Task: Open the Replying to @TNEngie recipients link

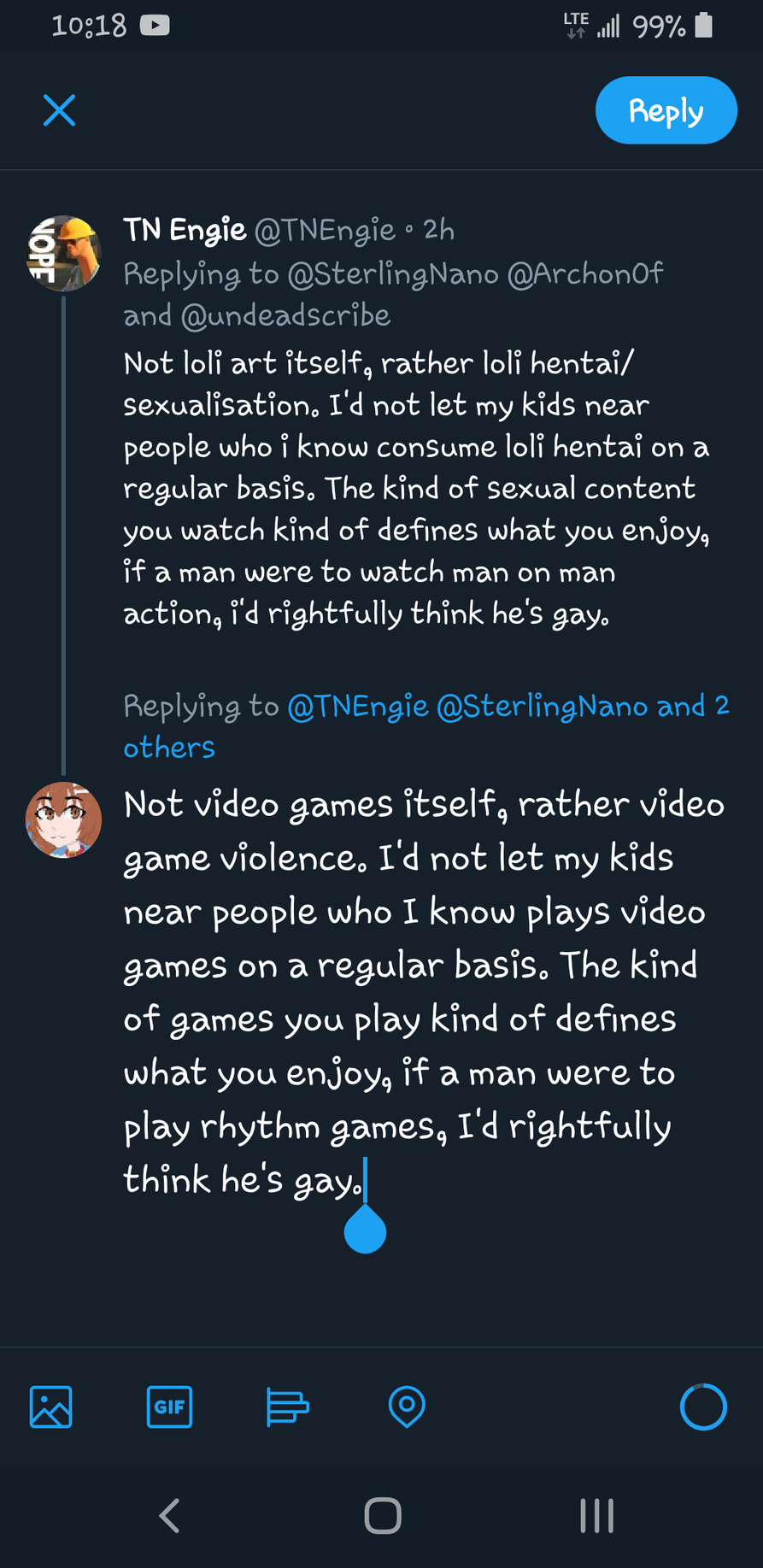Action: 426,725
